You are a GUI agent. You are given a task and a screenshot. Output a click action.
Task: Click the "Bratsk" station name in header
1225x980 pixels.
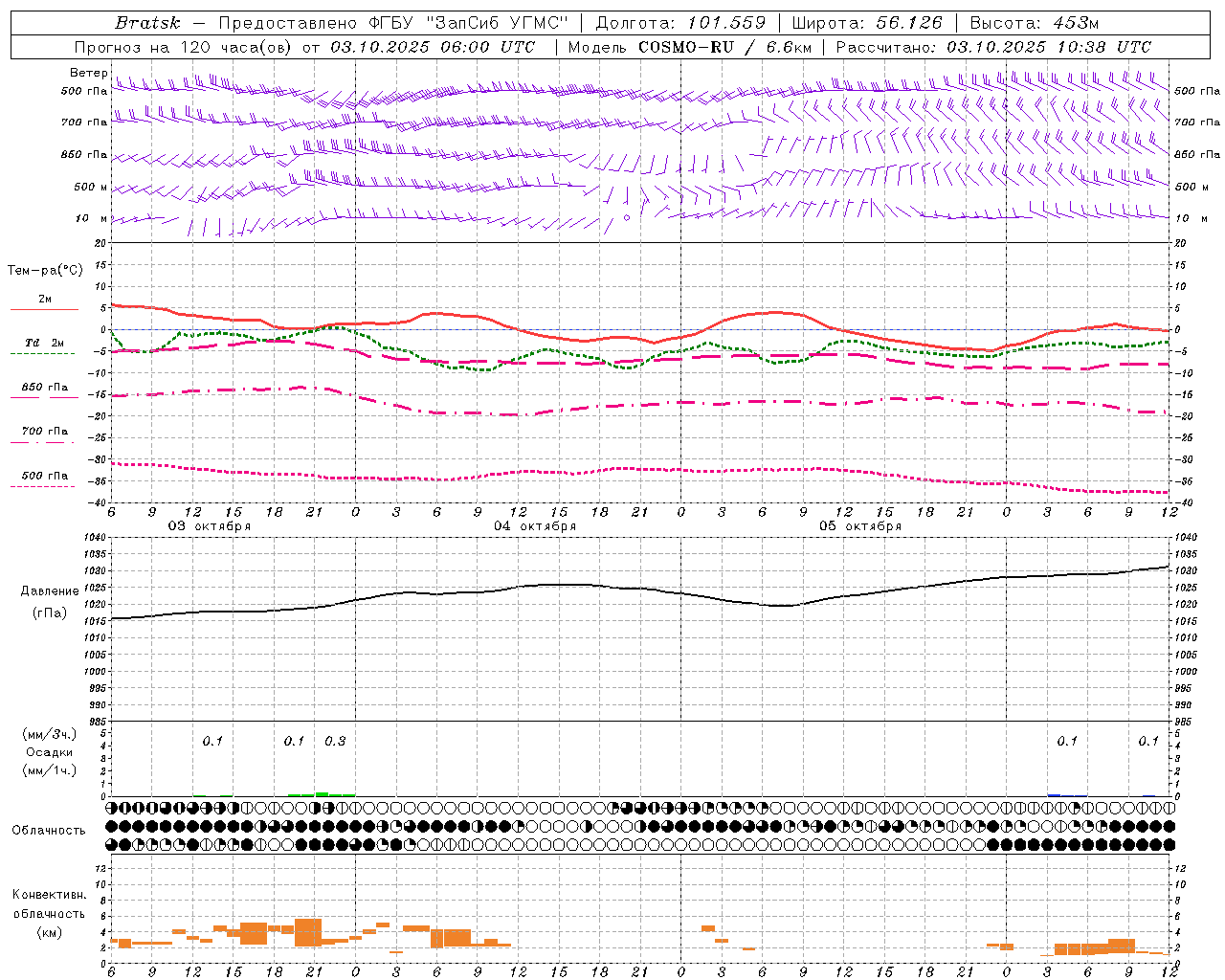click(147, 23)
